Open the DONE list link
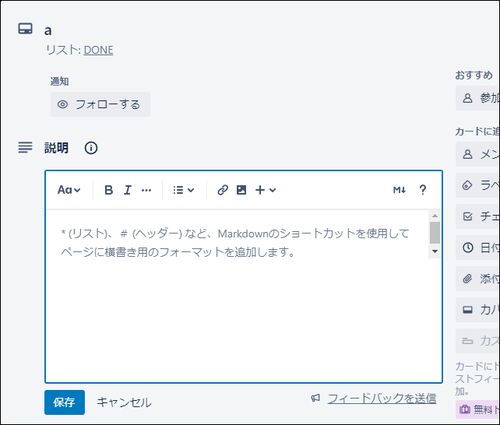This screenshot has width=500, height=425. pos(98,50)
